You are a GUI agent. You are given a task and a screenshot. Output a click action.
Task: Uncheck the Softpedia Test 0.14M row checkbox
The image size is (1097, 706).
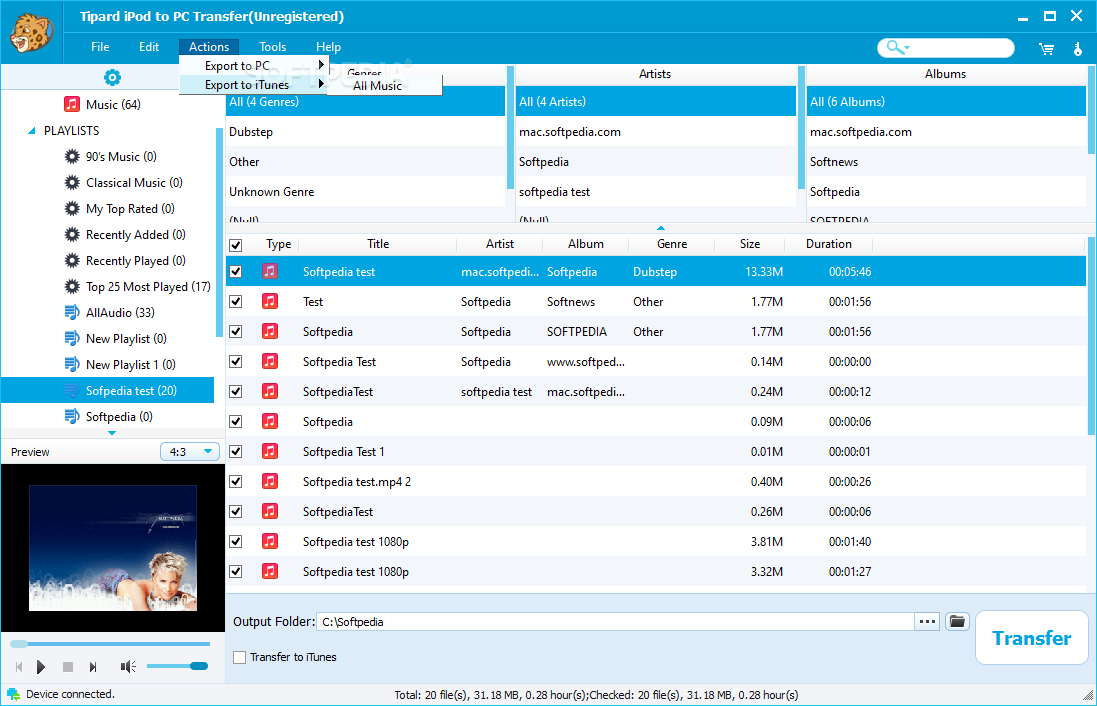[x=236, y=362]
